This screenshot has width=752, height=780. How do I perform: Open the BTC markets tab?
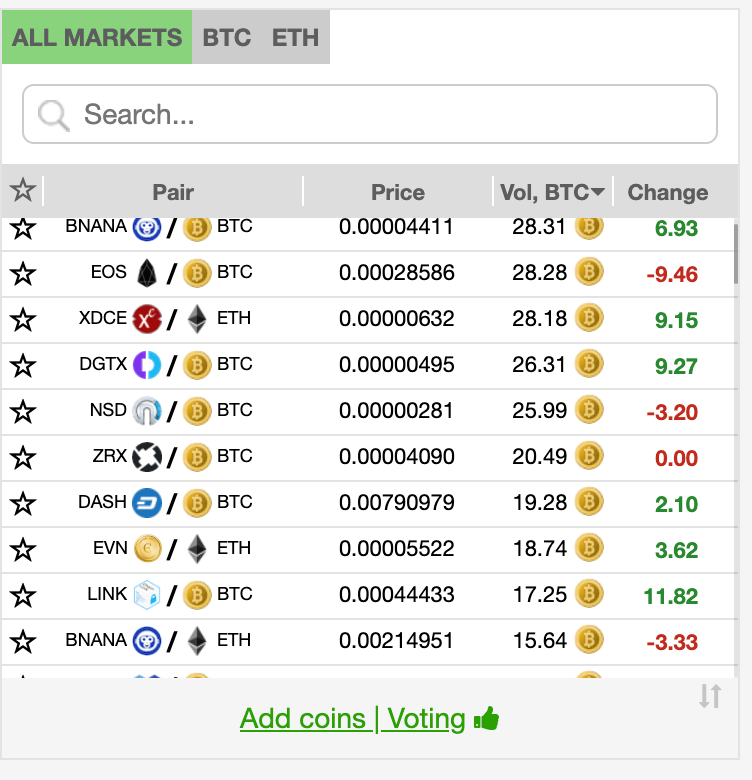click(227, 37)
